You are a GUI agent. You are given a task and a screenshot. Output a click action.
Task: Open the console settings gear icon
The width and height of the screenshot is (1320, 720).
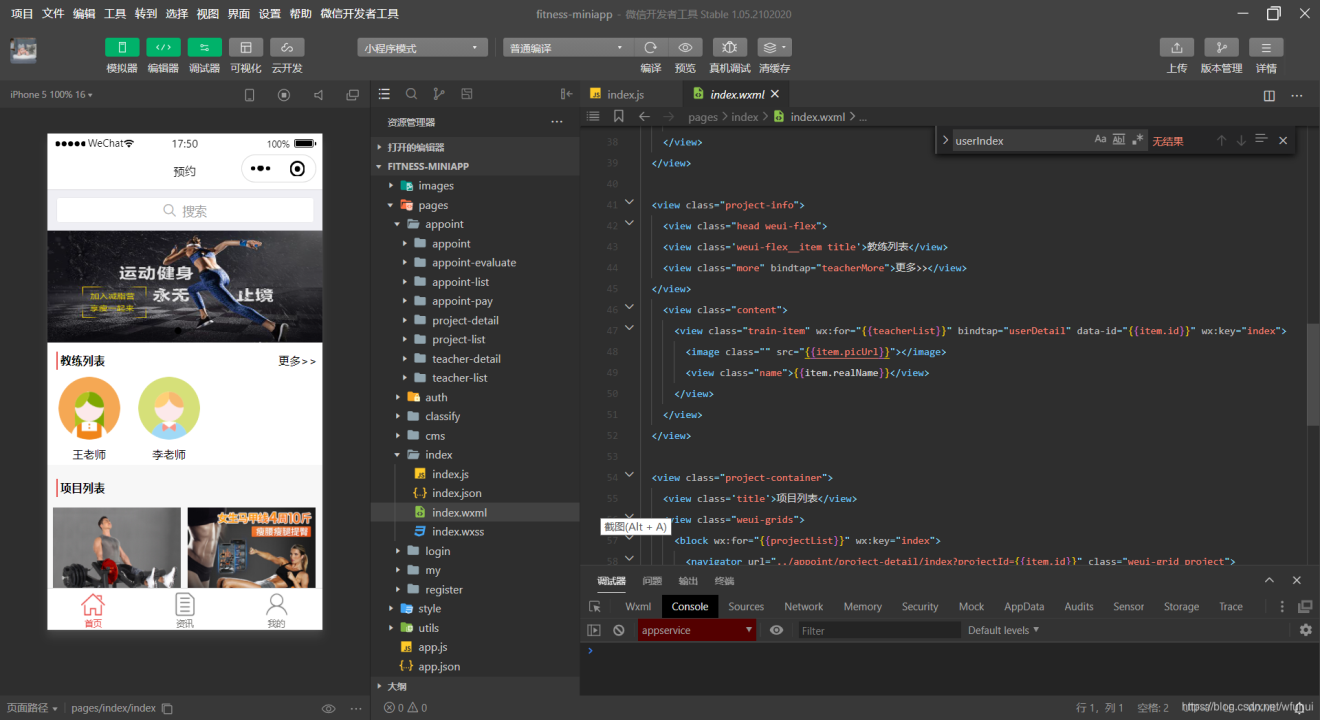coord(1305,630)
